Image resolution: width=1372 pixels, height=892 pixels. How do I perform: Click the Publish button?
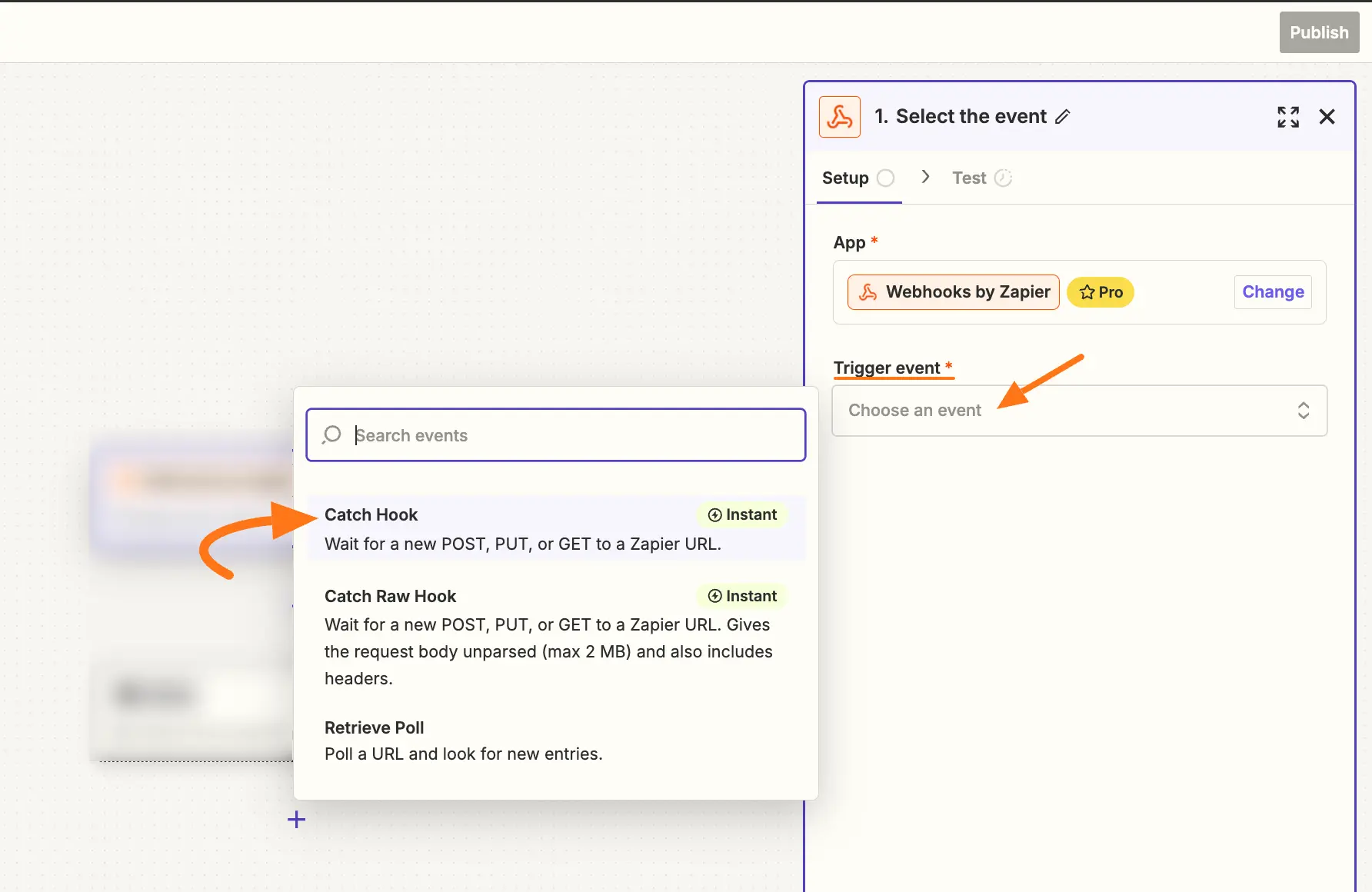pos(1319,32)
